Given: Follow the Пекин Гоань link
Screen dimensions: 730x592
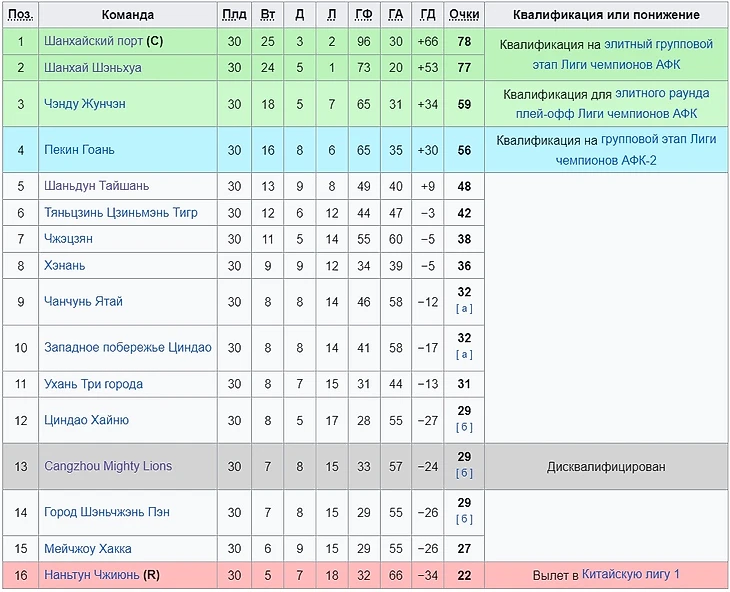Looking at the screenshot, I should tap(79, 150).
